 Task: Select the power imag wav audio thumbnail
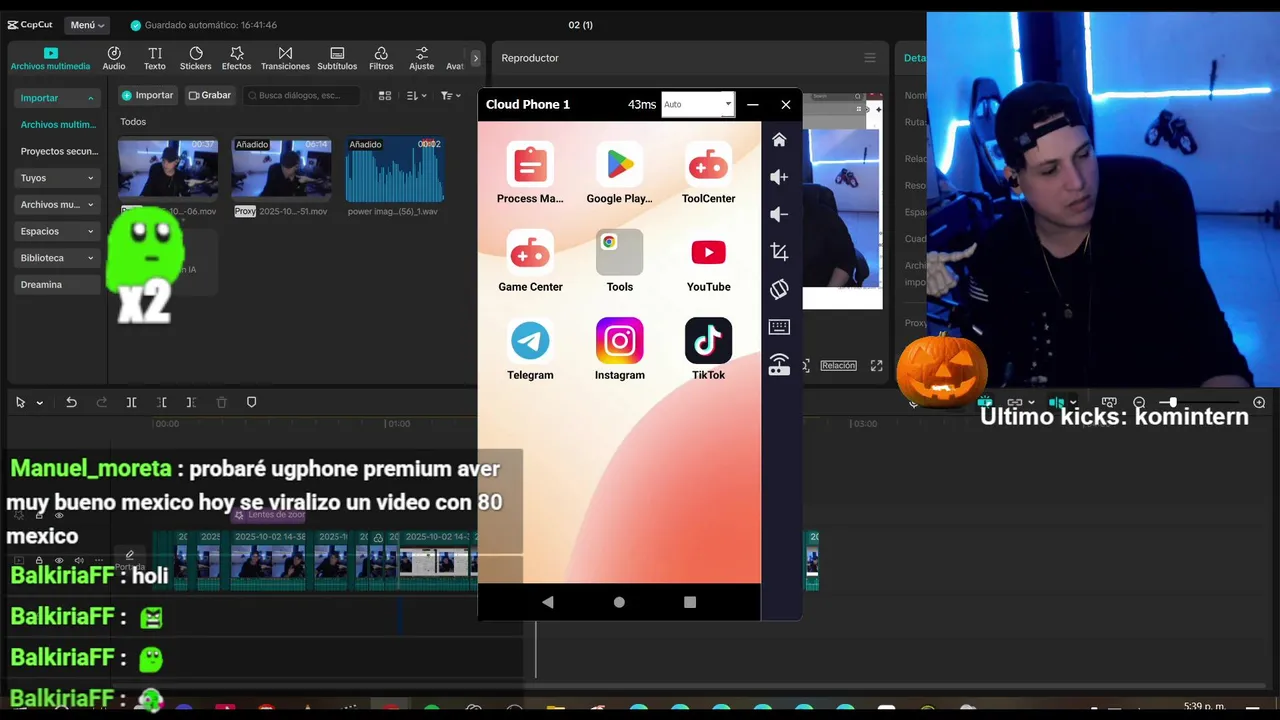(395, 169)
